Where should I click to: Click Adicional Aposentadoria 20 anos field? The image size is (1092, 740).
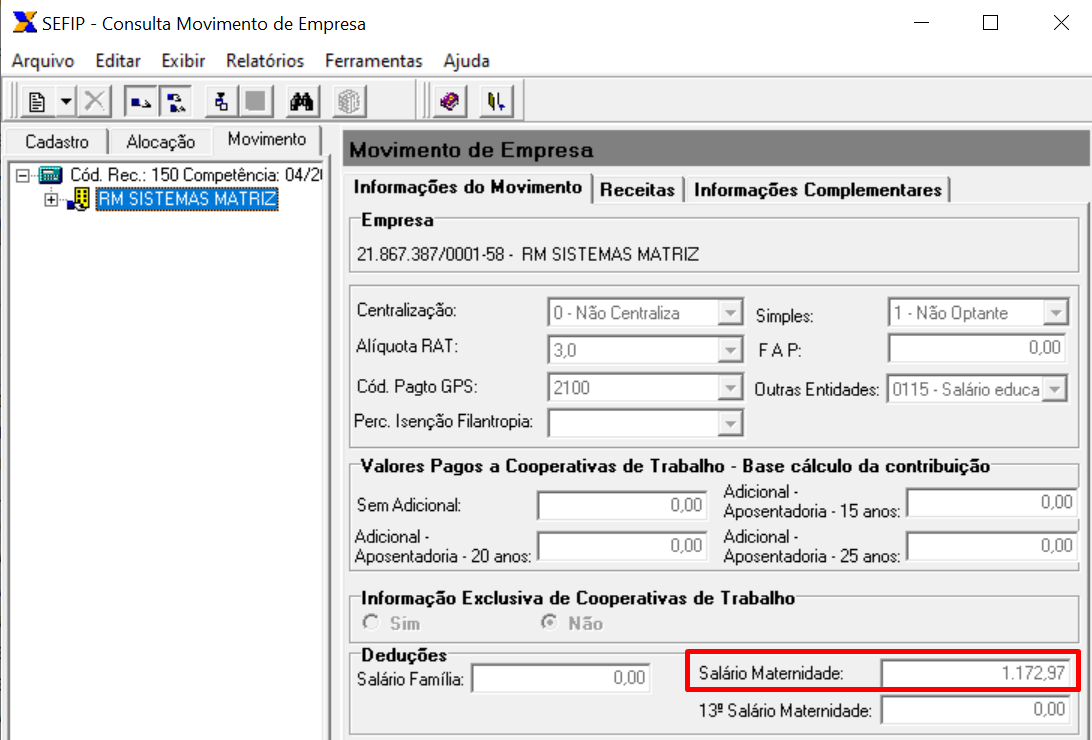pyautogui.click(x=622, y=546)
